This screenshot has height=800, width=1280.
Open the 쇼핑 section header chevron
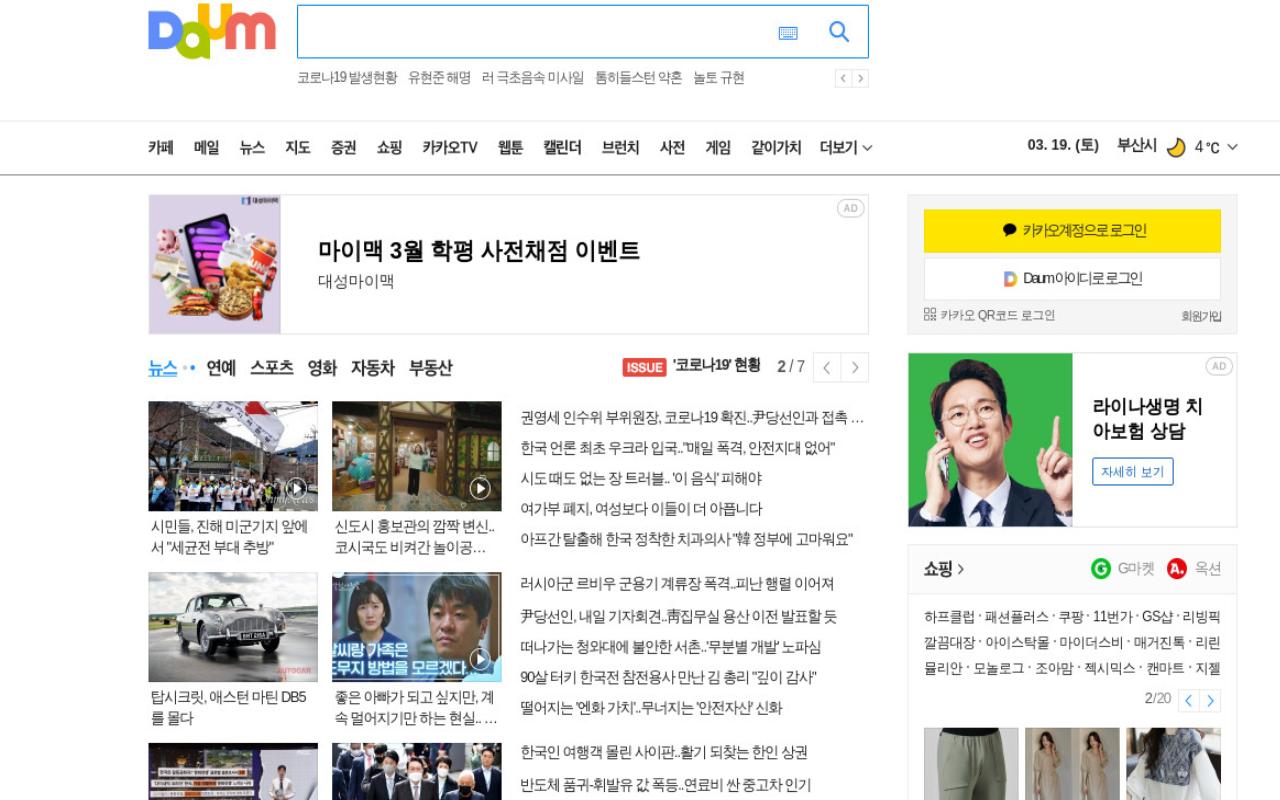(960, 569)
